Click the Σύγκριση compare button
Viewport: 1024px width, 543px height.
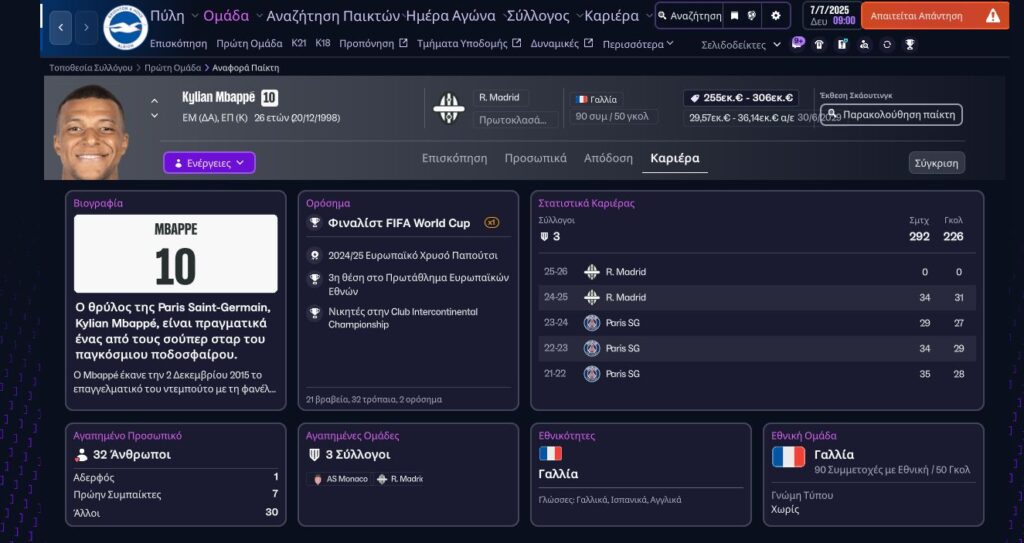click(x=936, y=163)
